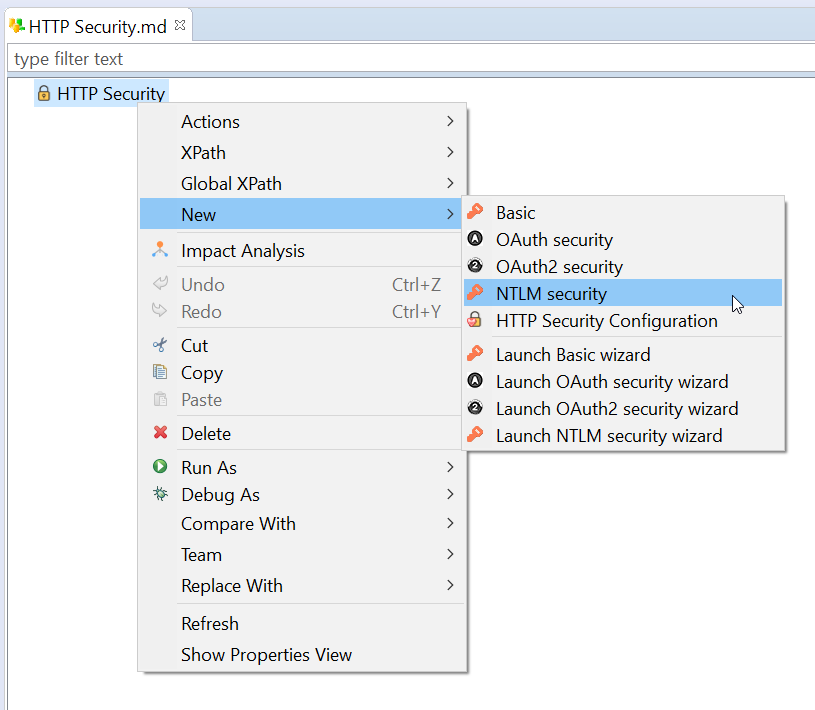The width and height of the screenshot is (815, 710).
Task: Expand the Run As submenu arrow
Action: tap(450, 467)
